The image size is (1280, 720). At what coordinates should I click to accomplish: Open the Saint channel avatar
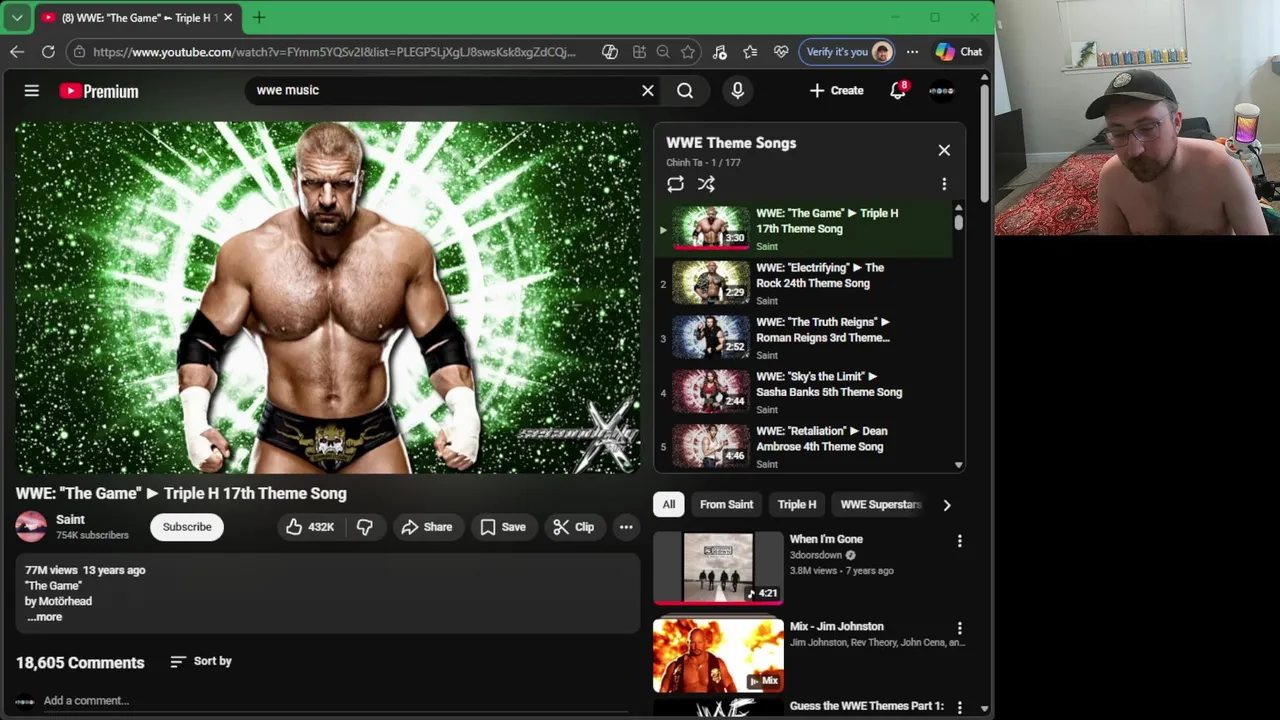point(31,527)
